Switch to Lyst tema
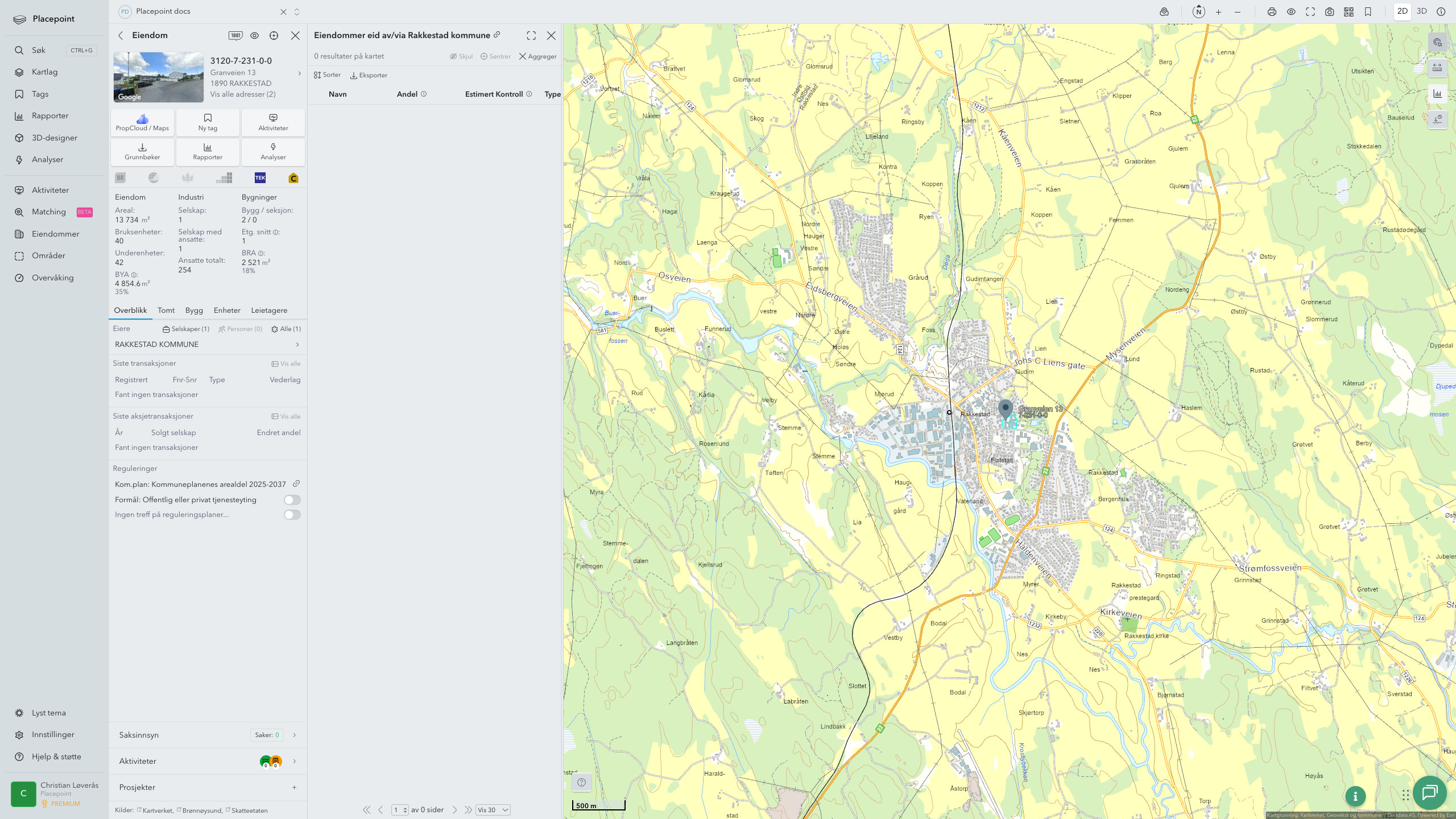 (49, 713)
